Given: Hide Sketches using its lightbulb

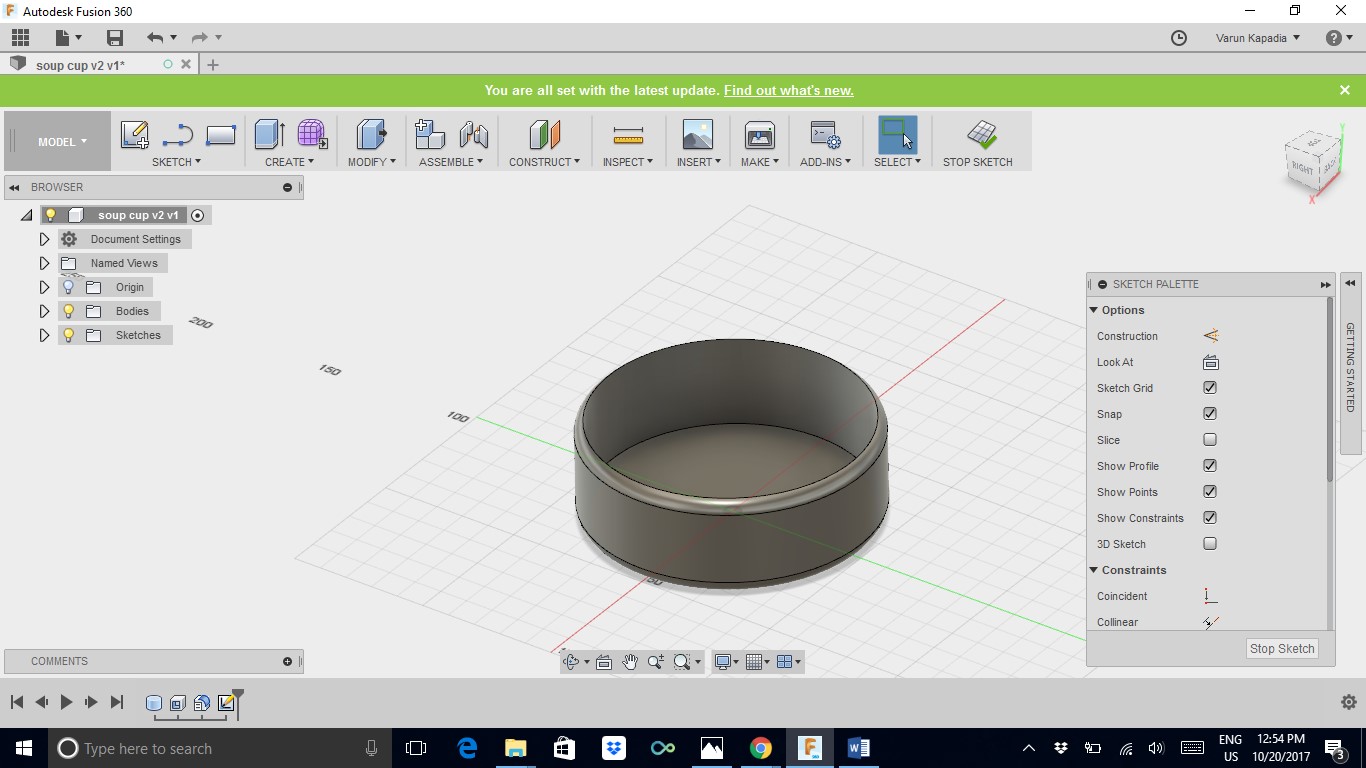Looking at the screenshot, I should click(69, 335).
